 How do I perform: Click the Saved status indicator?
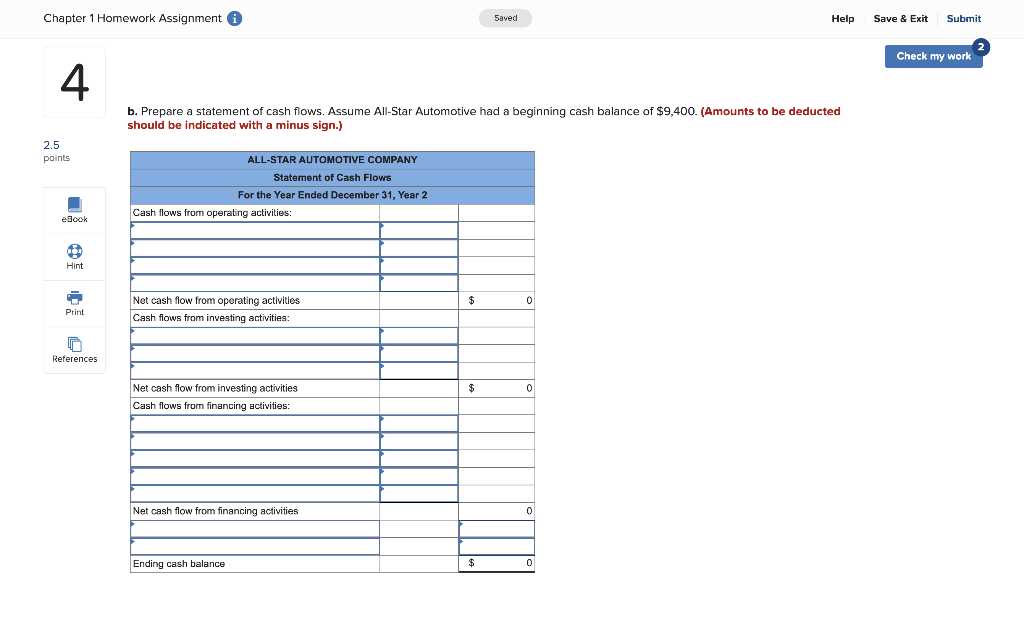point(505,18)
